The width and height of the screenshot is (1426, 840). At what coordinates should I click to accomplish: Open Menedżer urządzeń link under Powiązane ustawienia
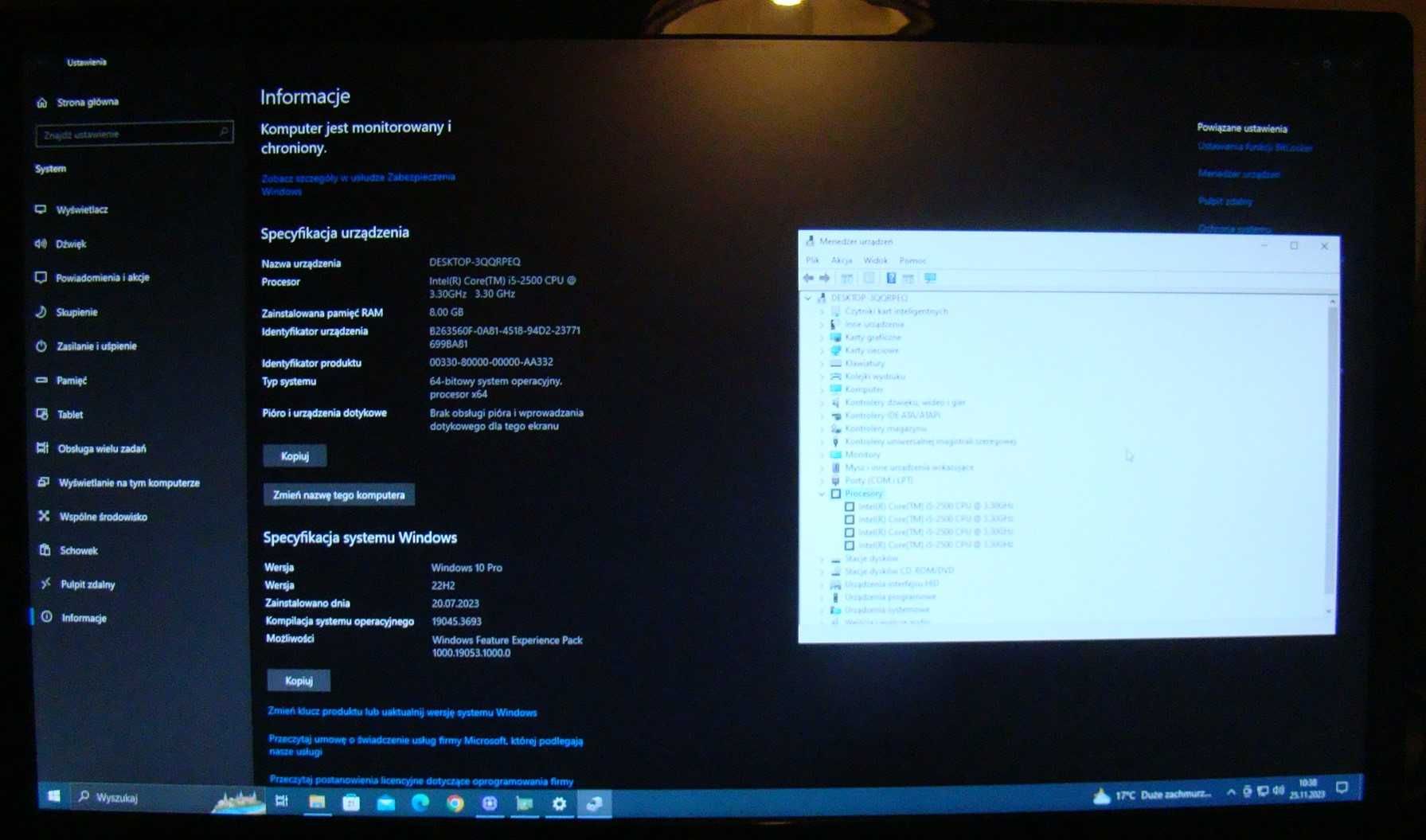tap(1238, 174)
